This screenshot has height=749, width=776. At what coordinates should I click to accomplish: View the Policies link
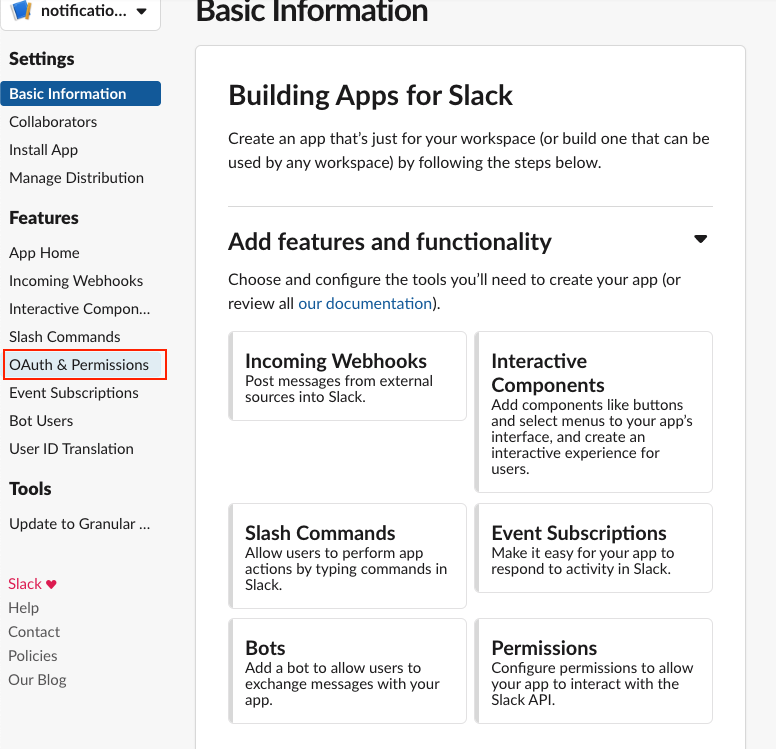33,656
